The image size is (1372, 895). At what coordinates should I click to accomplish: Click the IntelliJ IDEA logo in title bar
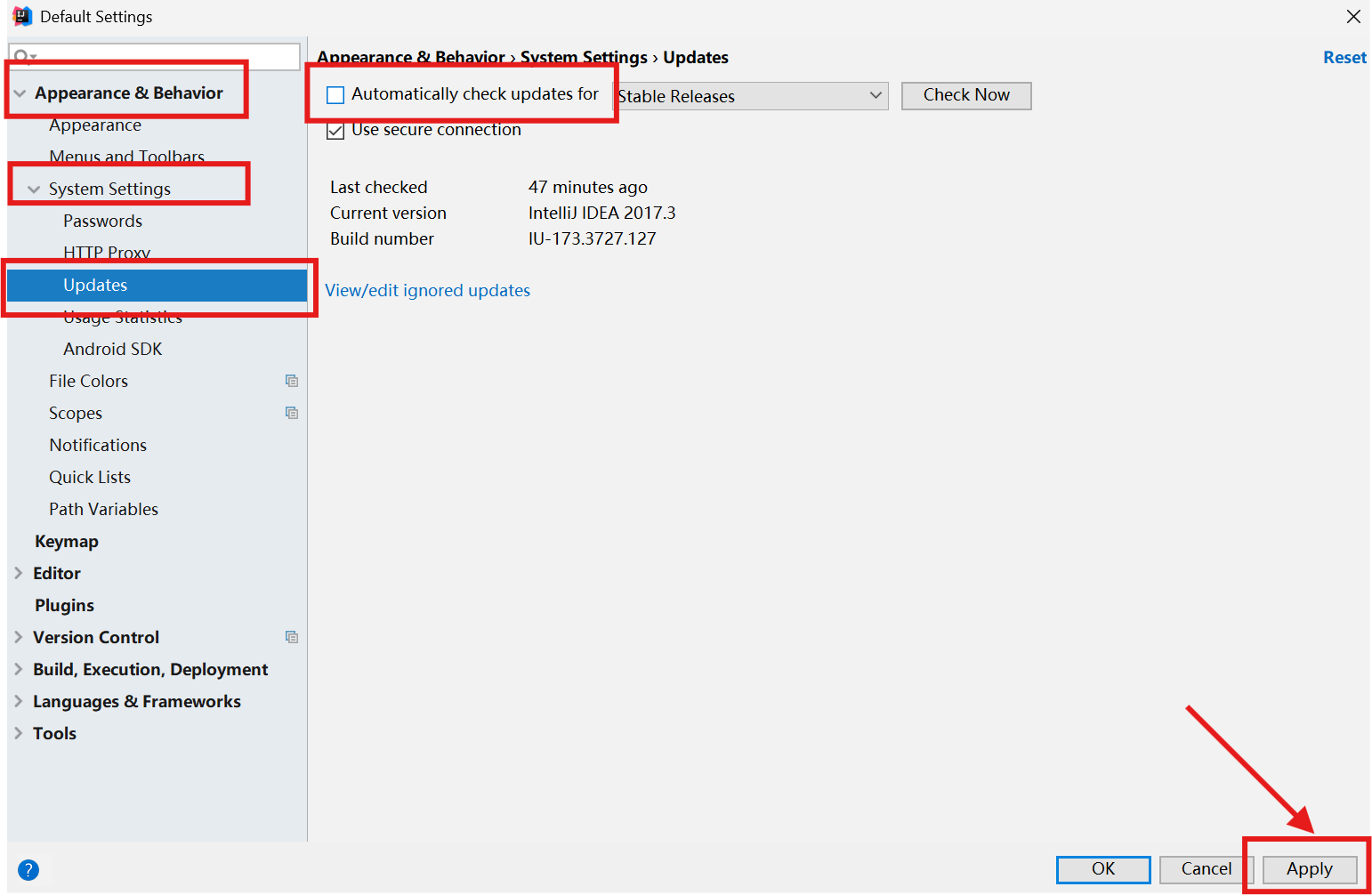[x=22, y=16]
